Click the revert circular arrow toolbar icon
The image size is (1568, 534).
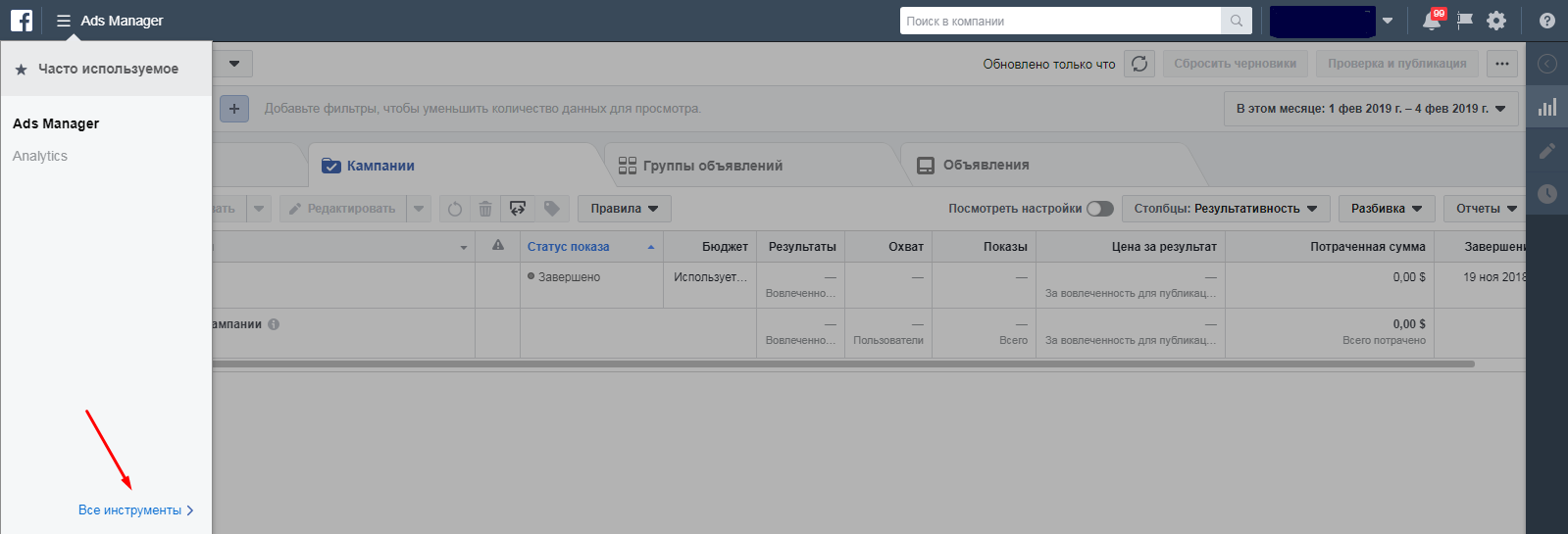(x=455, y=209)
